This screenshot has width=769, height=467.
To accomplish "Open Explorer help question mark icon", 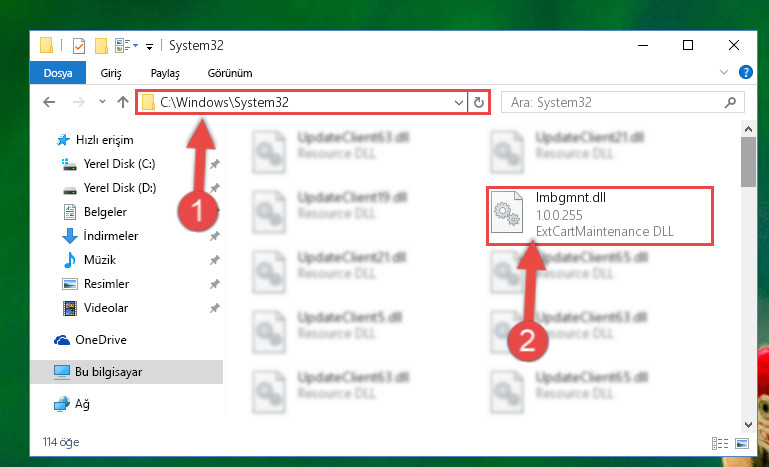I will 745,73.
